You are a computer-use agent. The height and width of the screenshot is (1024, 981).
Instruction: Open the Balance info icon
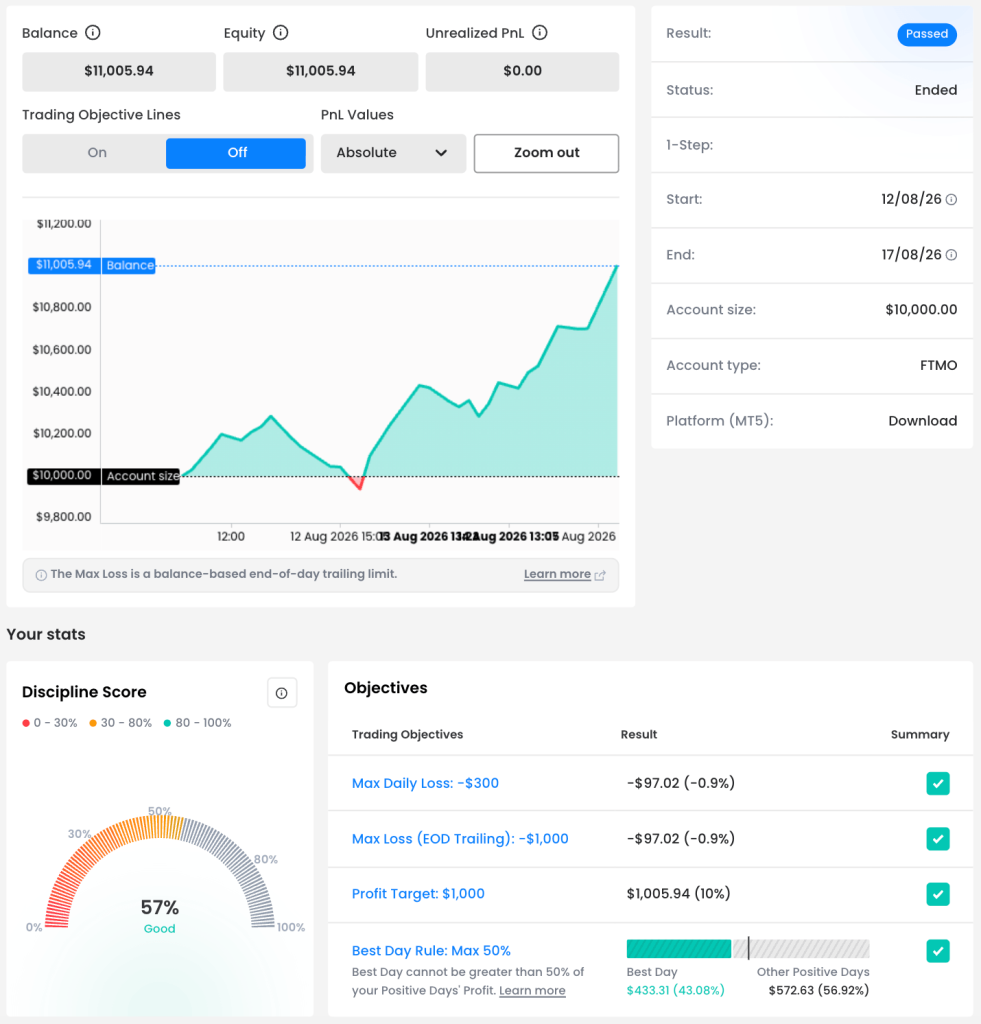(93, 33)
